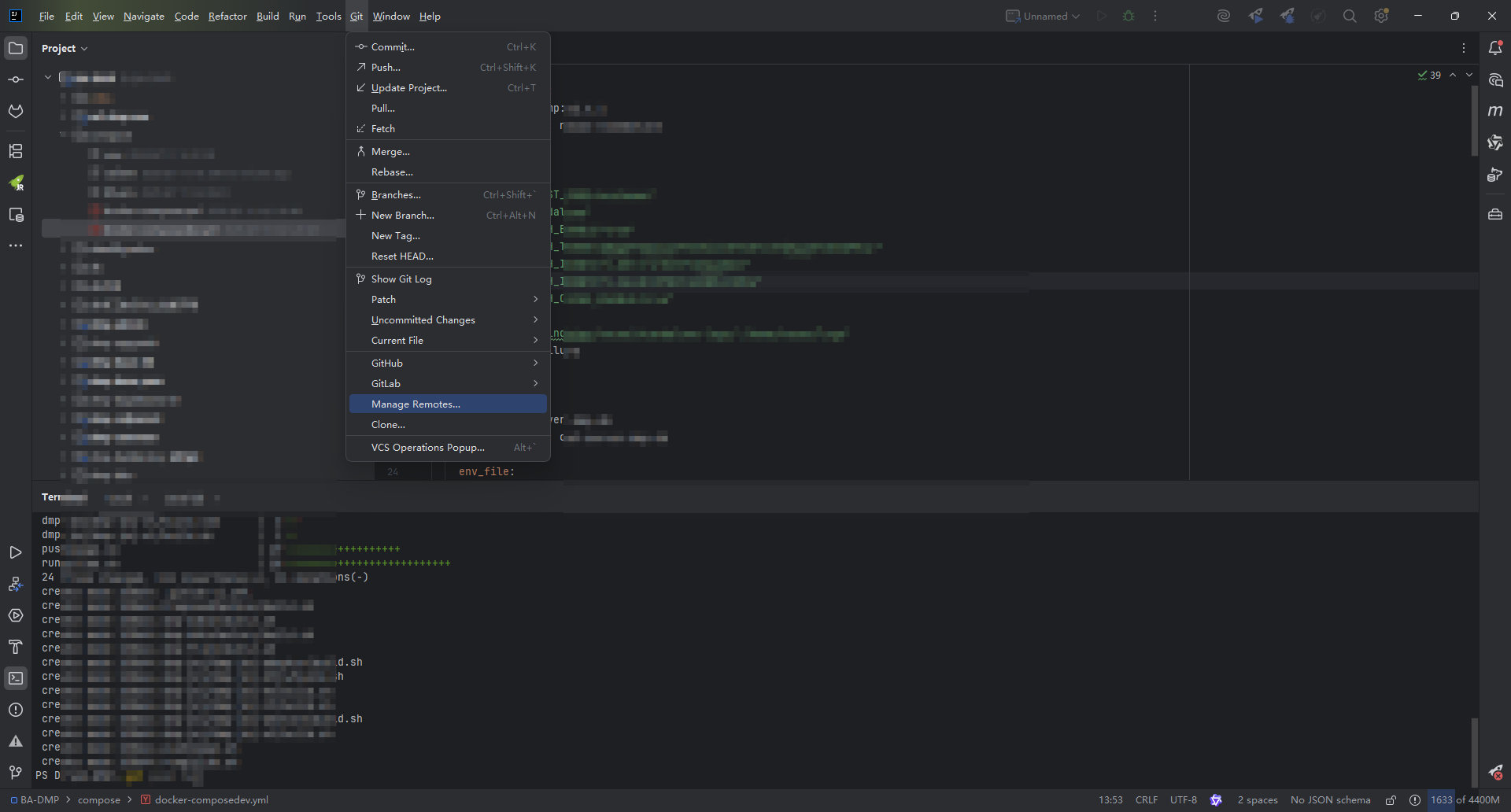1511x812 pixels.
Task: Click the AI swirl icon in top toolbar
Action: pos(1223,16)
